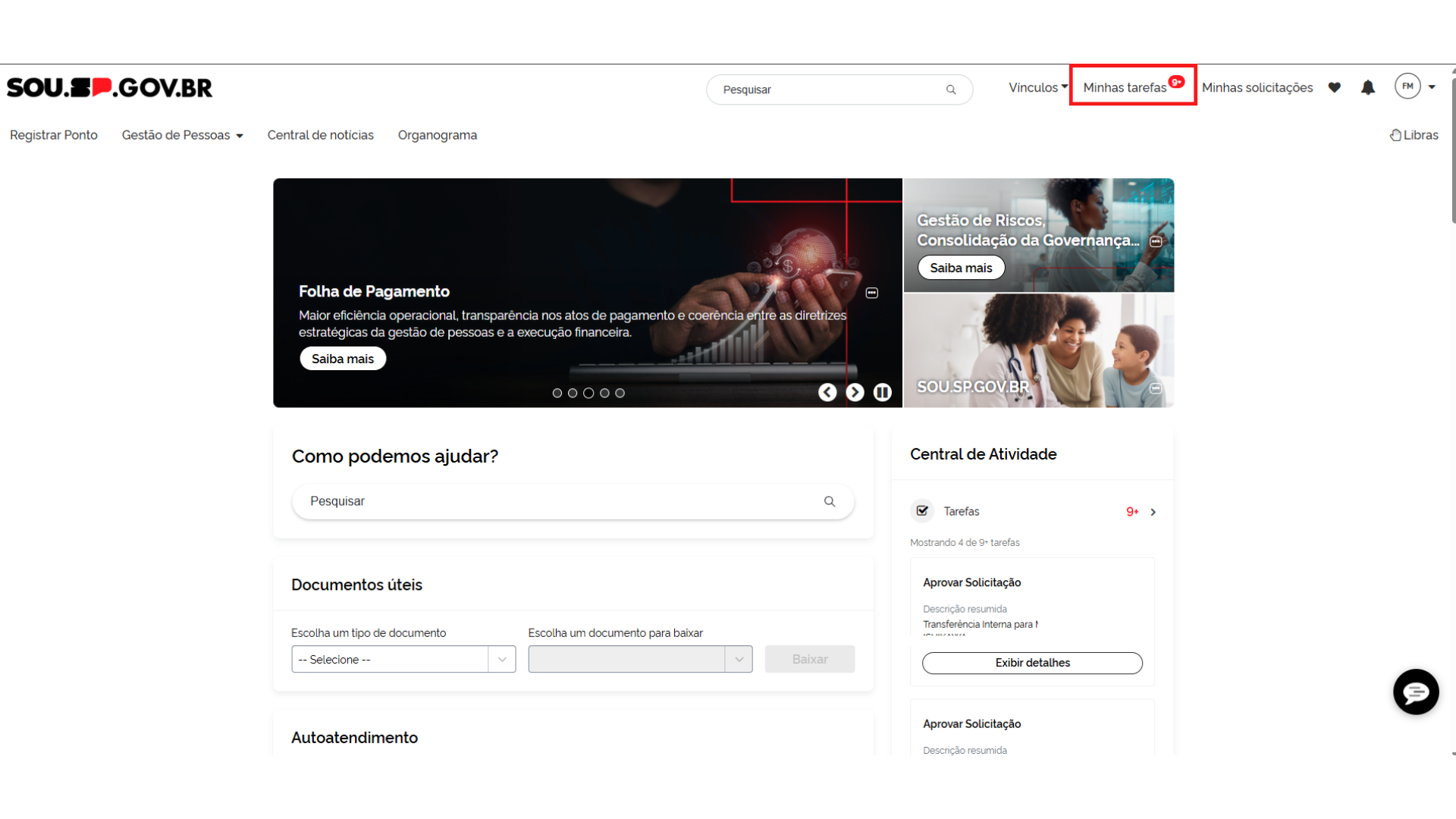Select the first carousel dot indicator

coord(557,393)
